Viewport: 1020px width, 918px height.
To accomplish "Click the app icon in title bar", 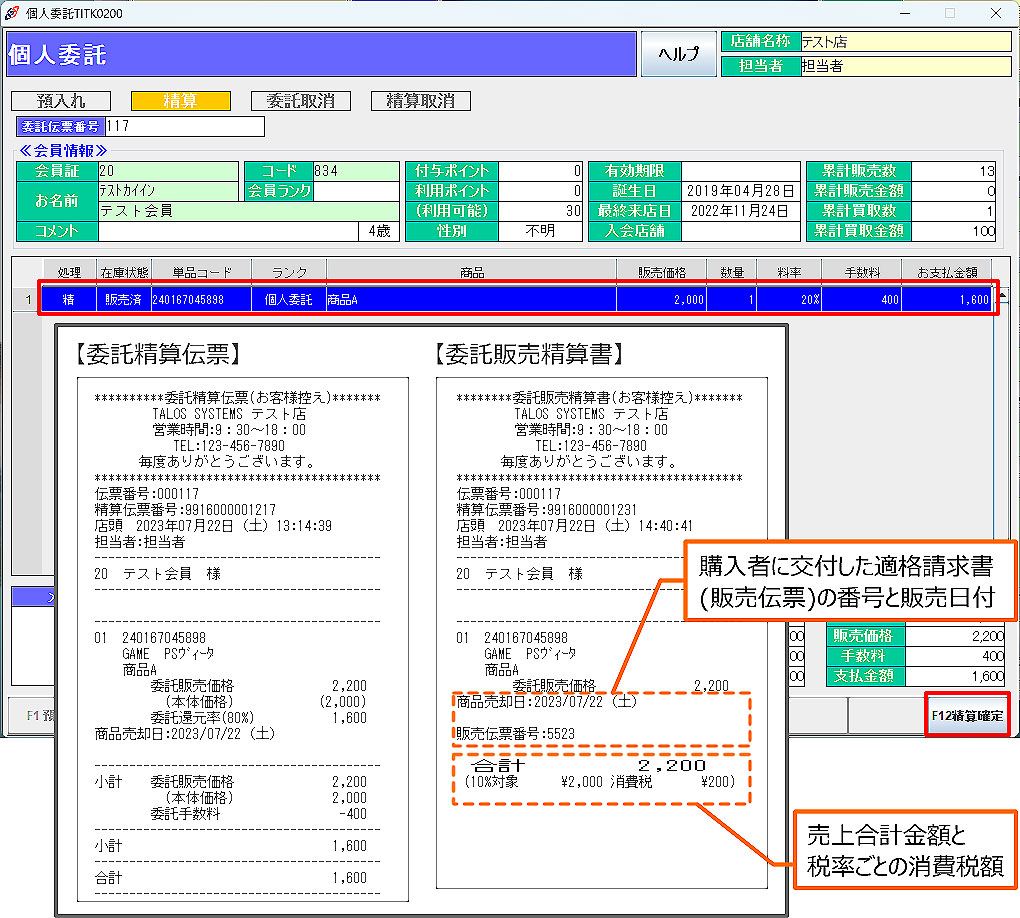I will click(x=12, y=13).
